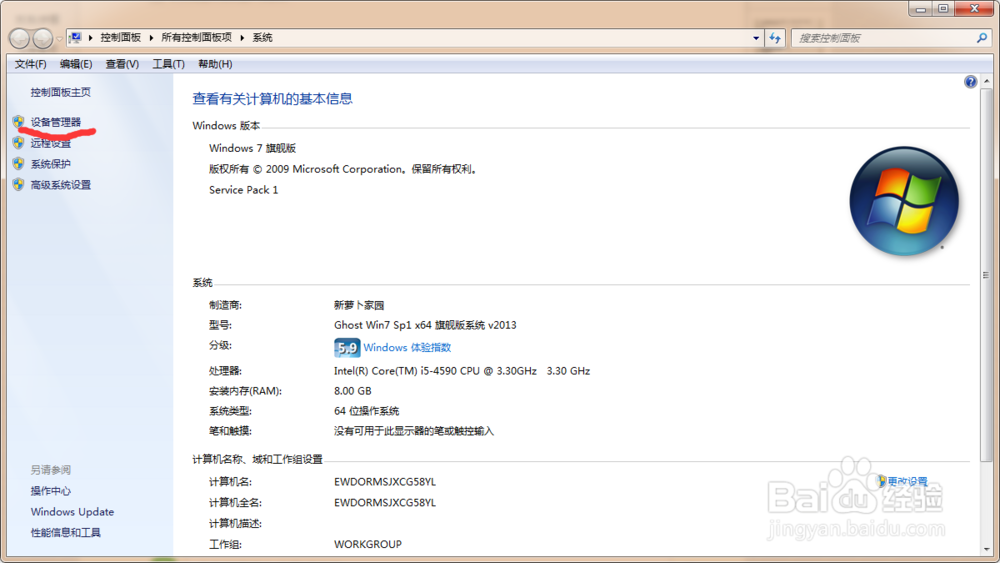Click the Windows logo image
Viewport: 1000px width, 563px height.
click(x=904, y=201)
